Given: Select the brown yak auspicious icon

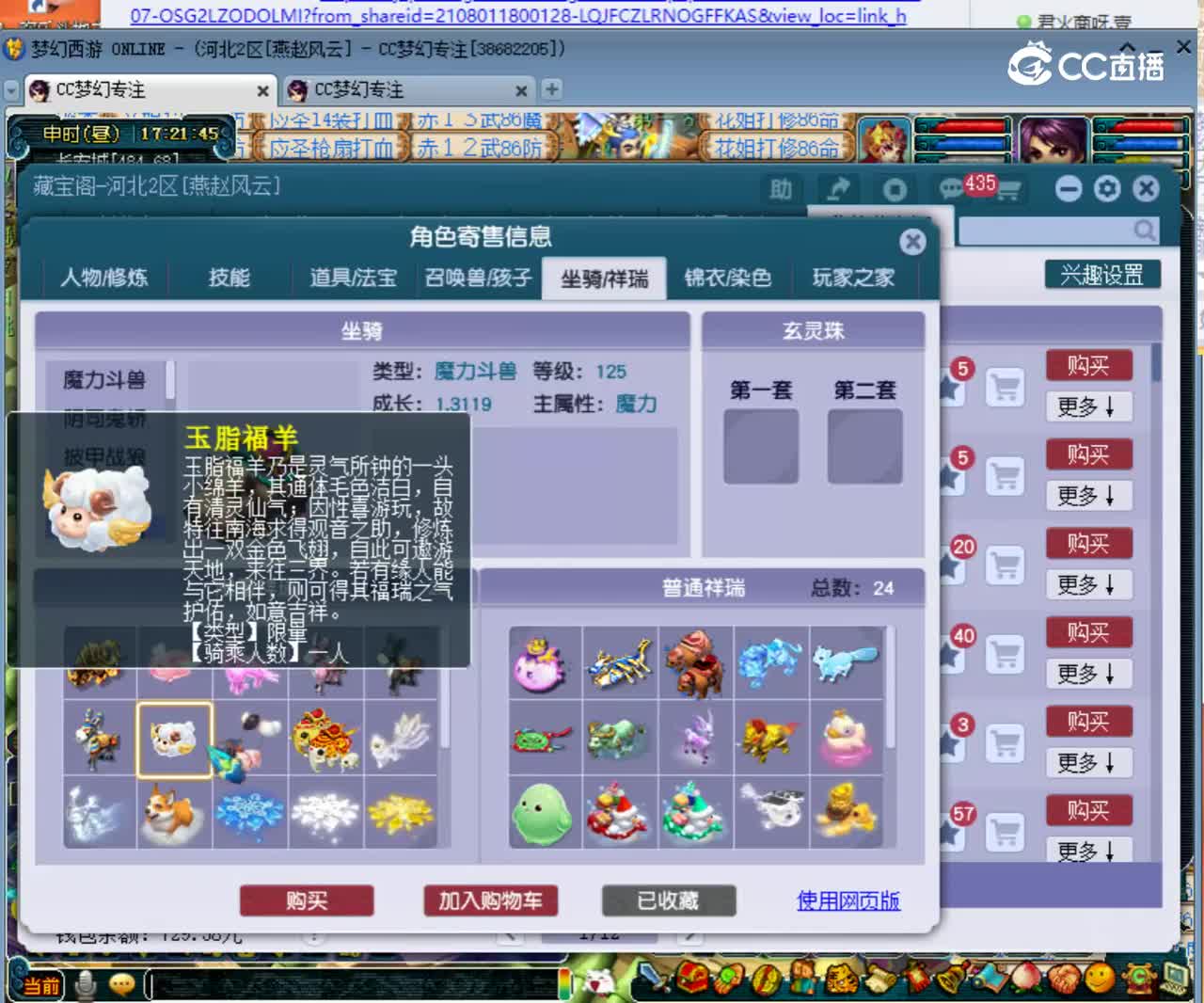Looking at the screenshot, I should click(695, 663).
